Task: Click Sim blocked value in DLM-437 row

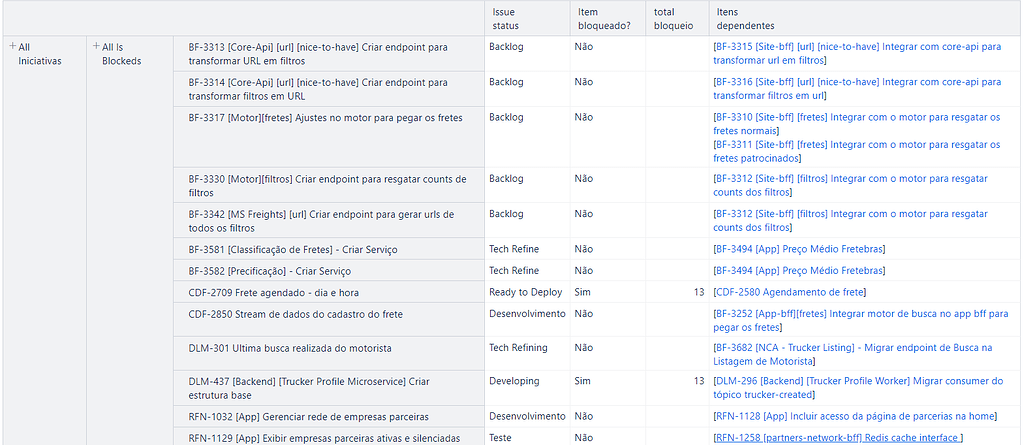Action: click(582, 380)
